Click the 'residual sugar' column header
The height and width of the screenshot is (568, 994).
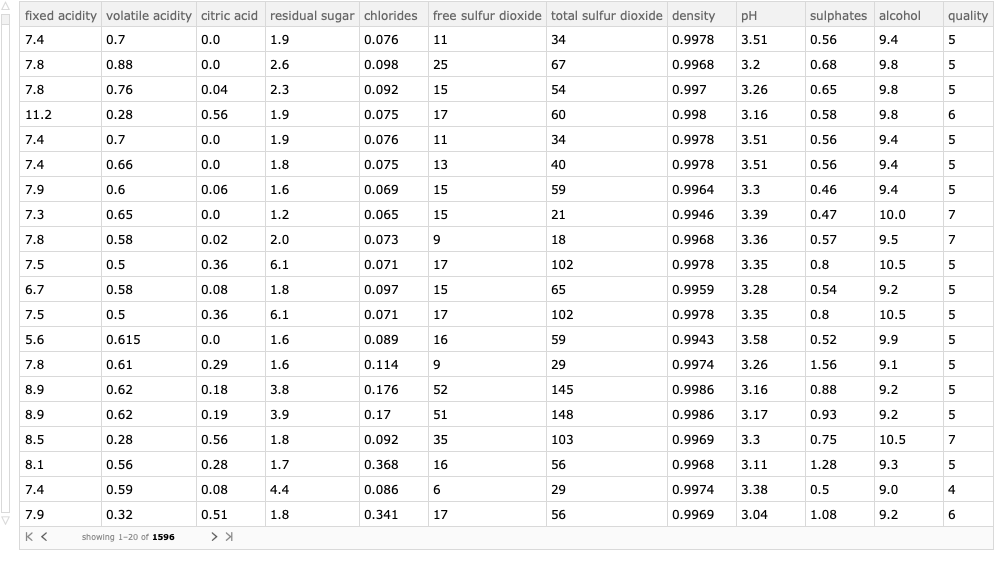(x=312, y=15)
